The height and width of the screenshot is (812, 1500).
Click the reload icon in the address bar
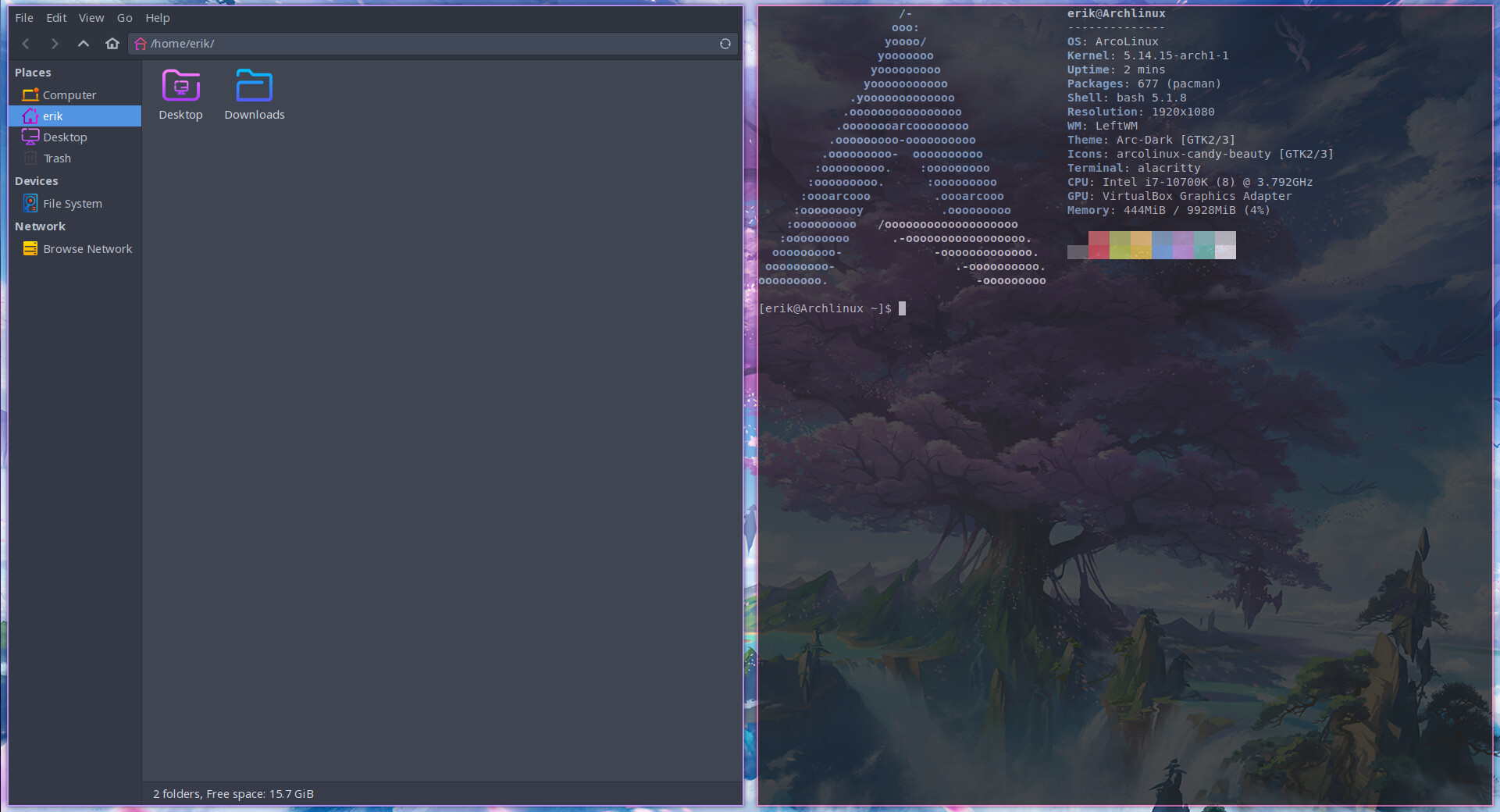tap(725, 44)
